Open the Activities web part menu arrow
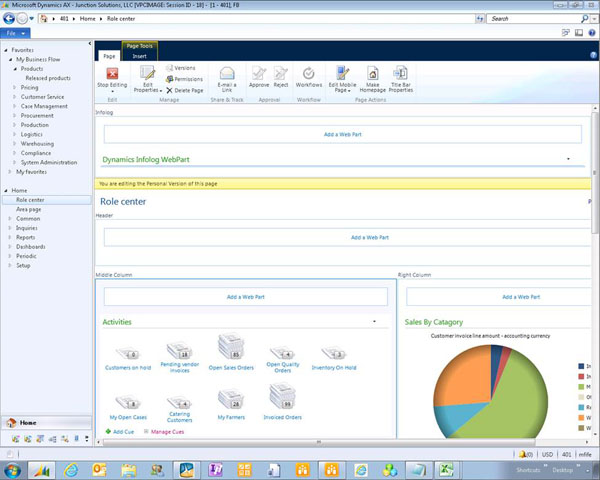 coord(374,322)
